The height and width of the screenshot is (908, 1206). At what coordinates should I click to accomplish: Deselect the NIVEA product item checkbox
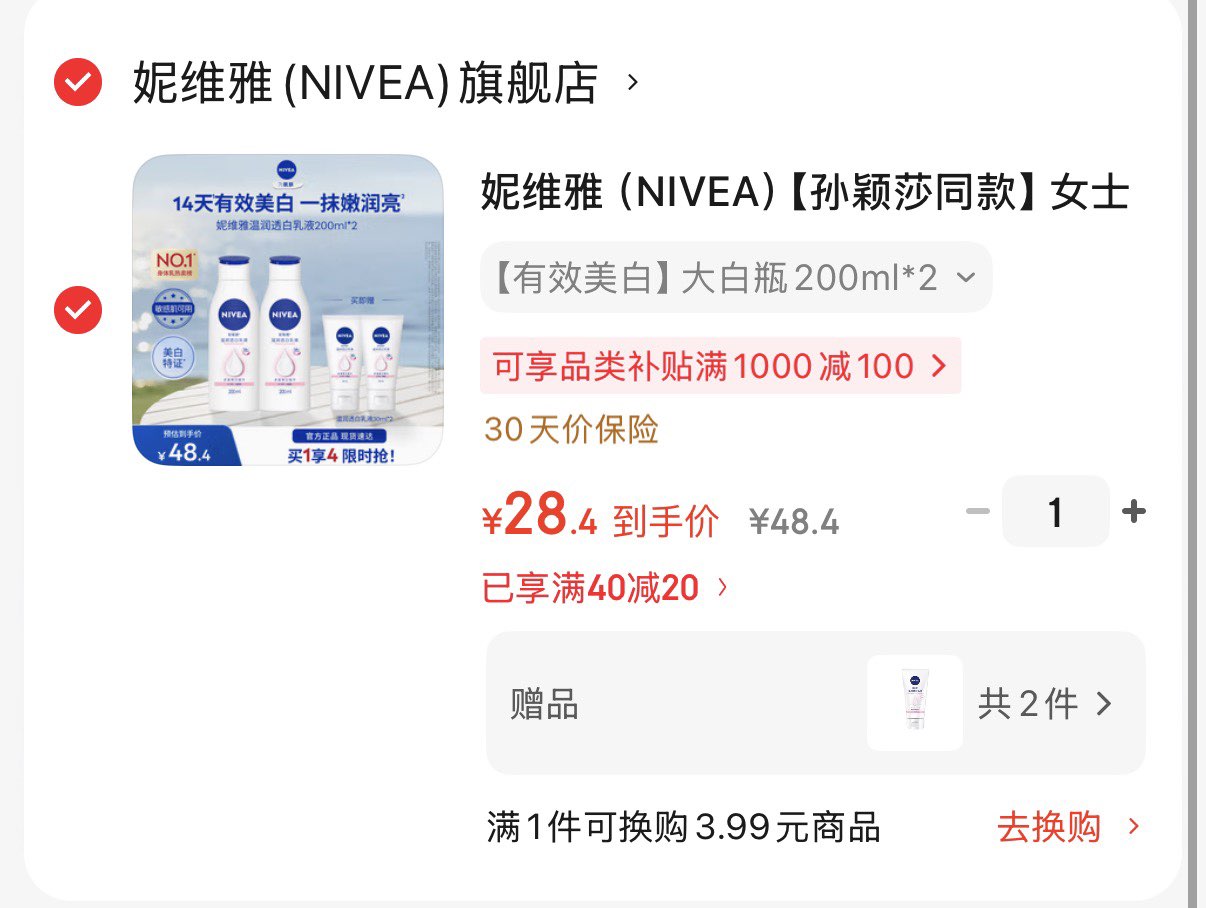[x=78, y=310]
